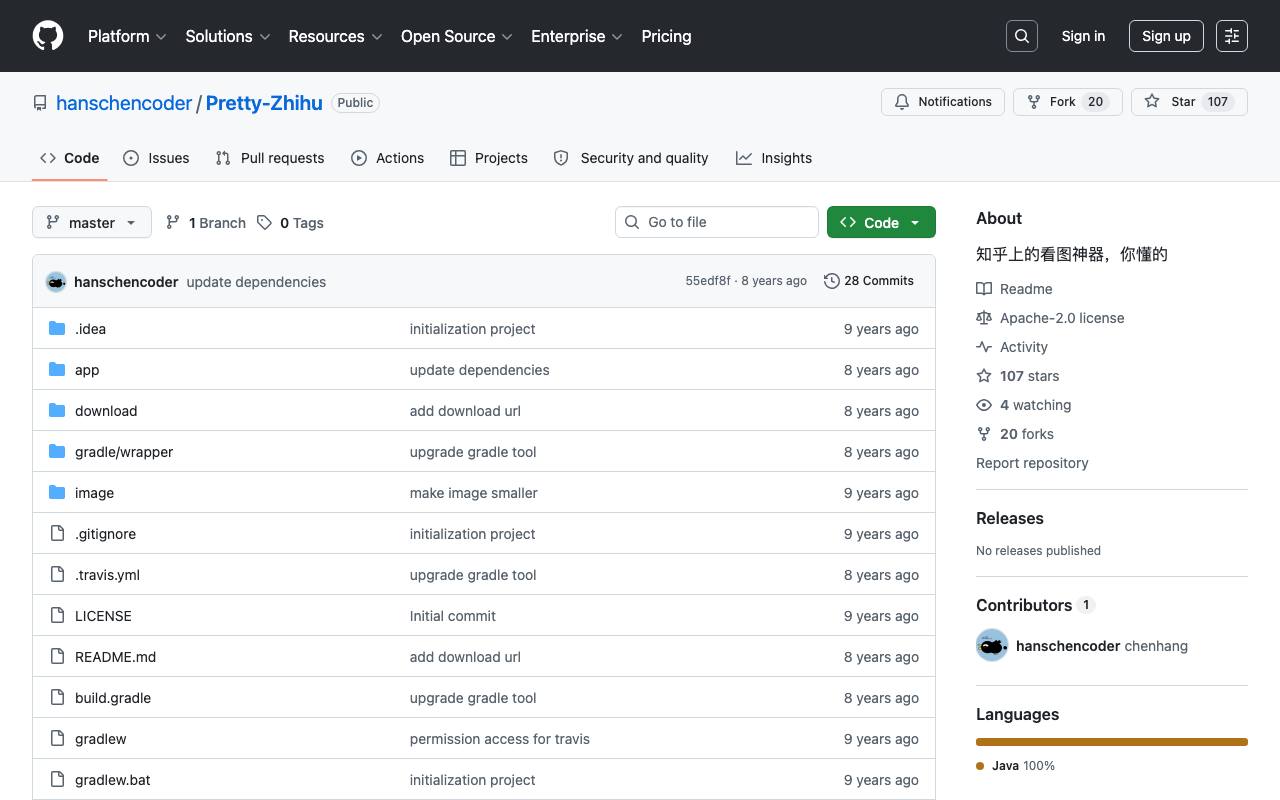This screenshot has width=1280, height=800.
Task: Click the file icon beside gradlew.bat
Action: pos(57,780)
